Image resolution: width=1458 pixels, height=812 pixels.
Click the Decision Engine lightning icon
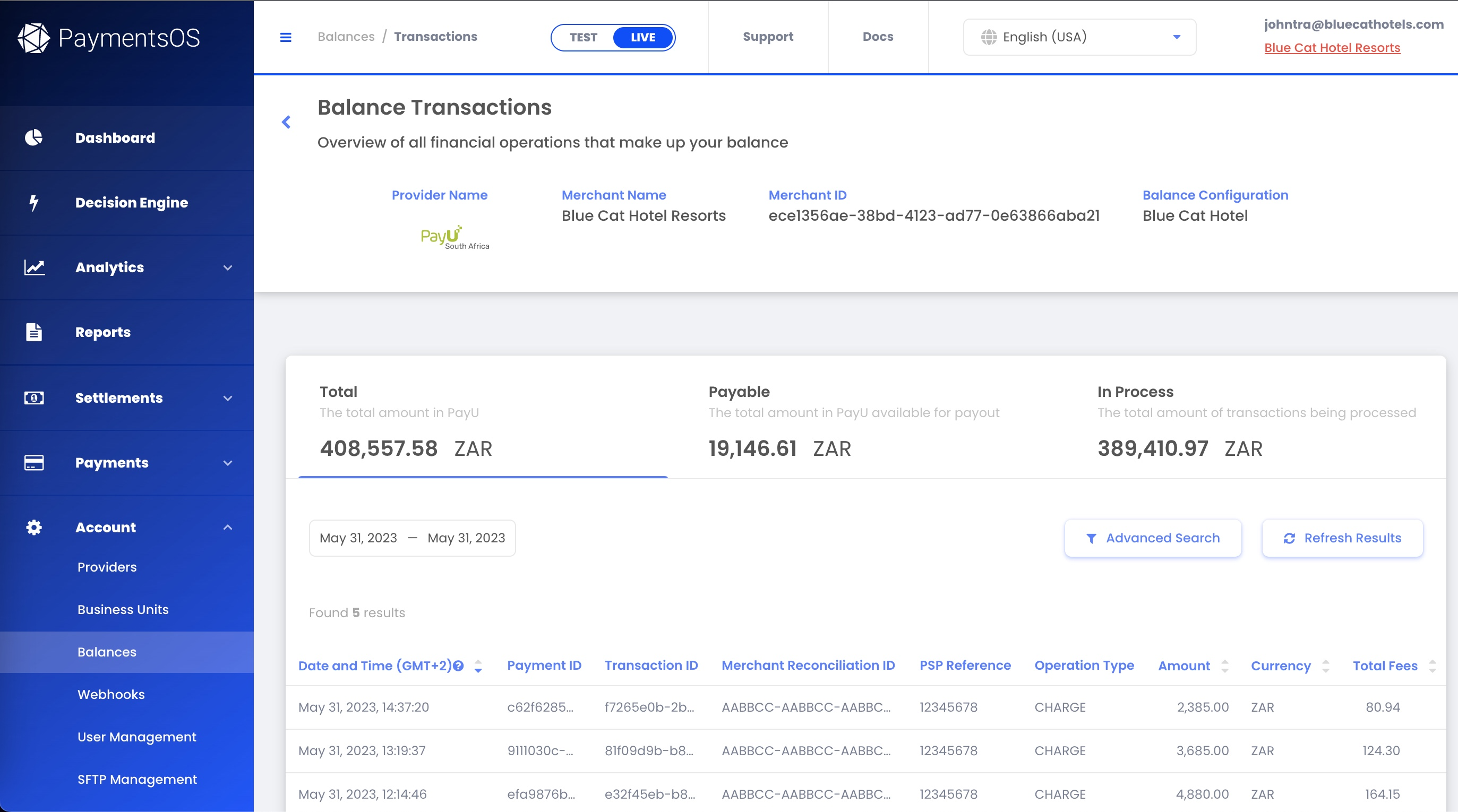pyautogui.click(x=34, y=202)
